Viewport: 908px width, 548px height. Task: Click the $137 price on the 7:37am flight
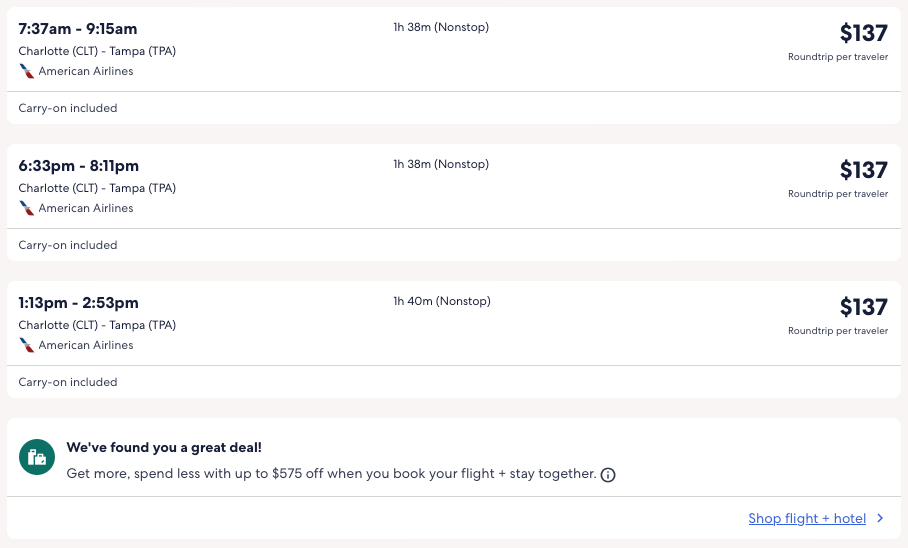tap(863, 34)
